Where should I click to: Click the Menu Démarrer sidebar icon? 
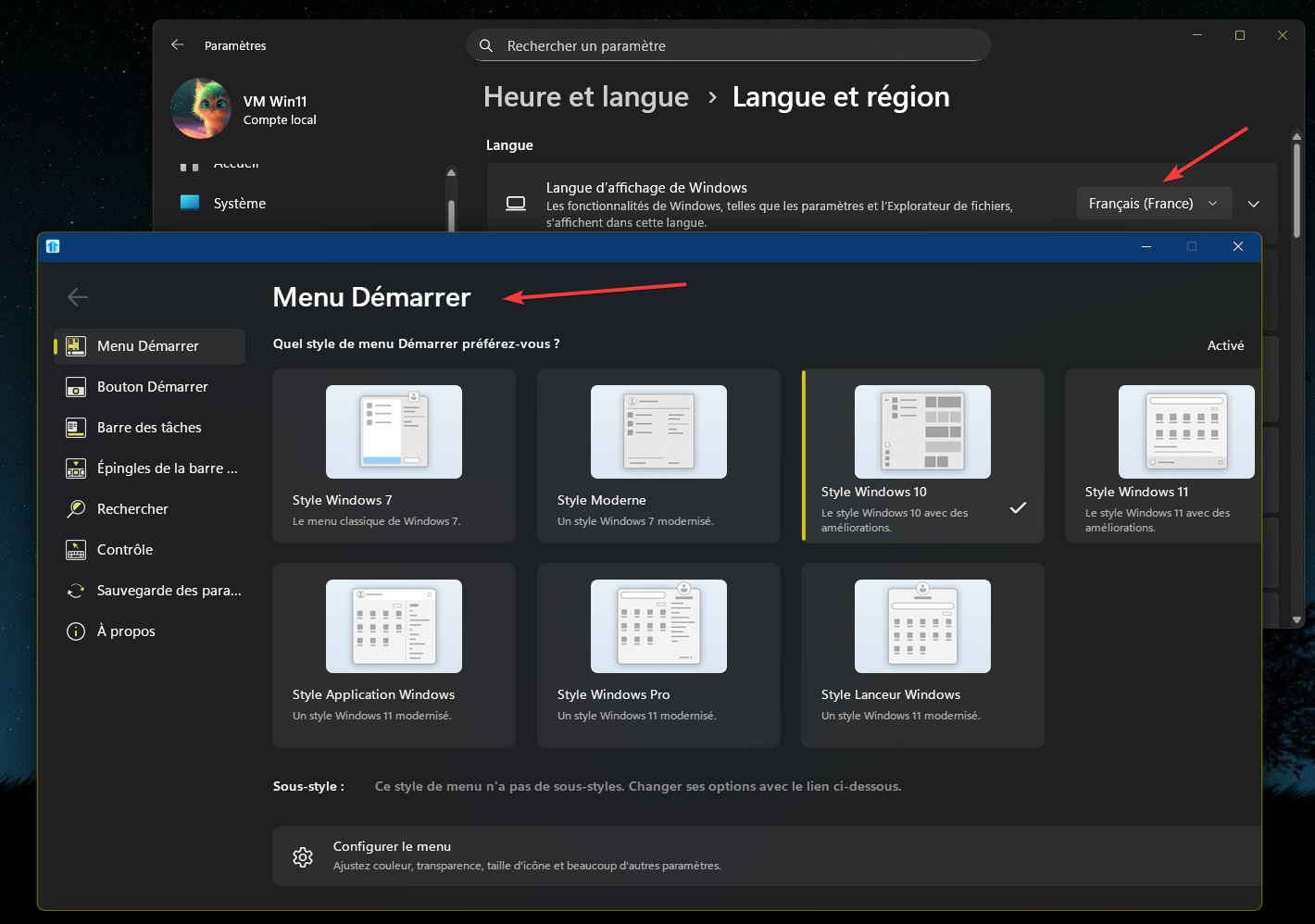tap(76, 346)
